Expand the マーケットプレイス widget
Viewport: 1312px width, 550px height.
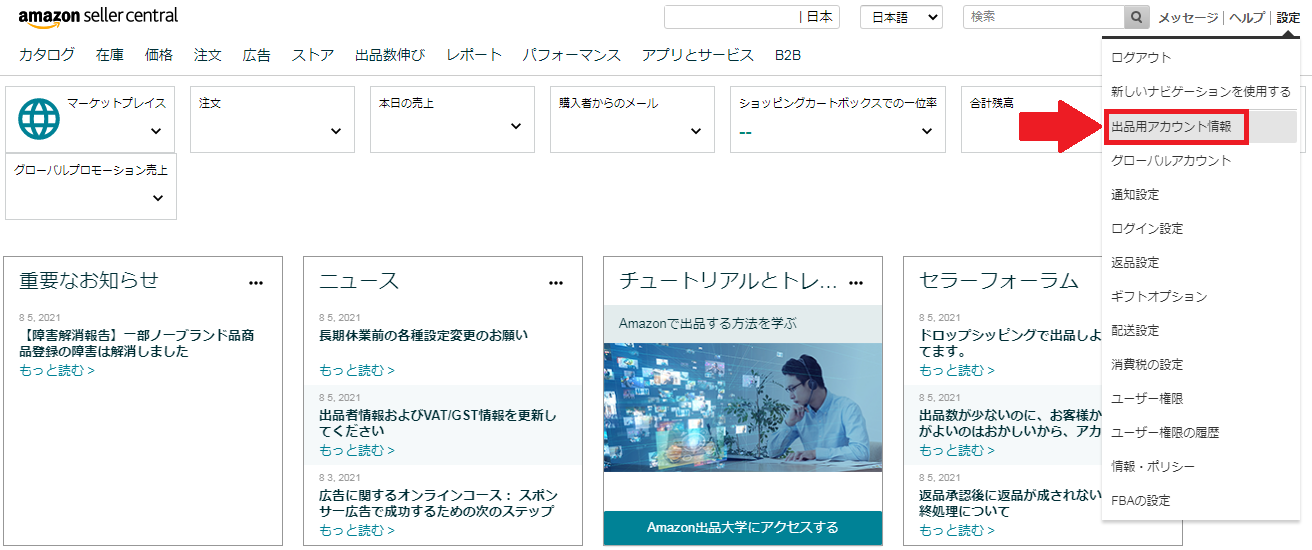156,131
